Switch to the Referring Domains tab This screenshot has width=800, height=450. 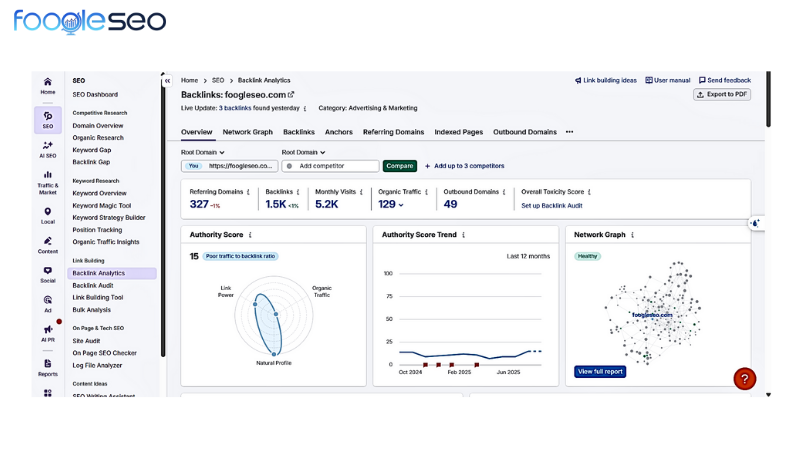pyautogui.click(x=393, y=132)
